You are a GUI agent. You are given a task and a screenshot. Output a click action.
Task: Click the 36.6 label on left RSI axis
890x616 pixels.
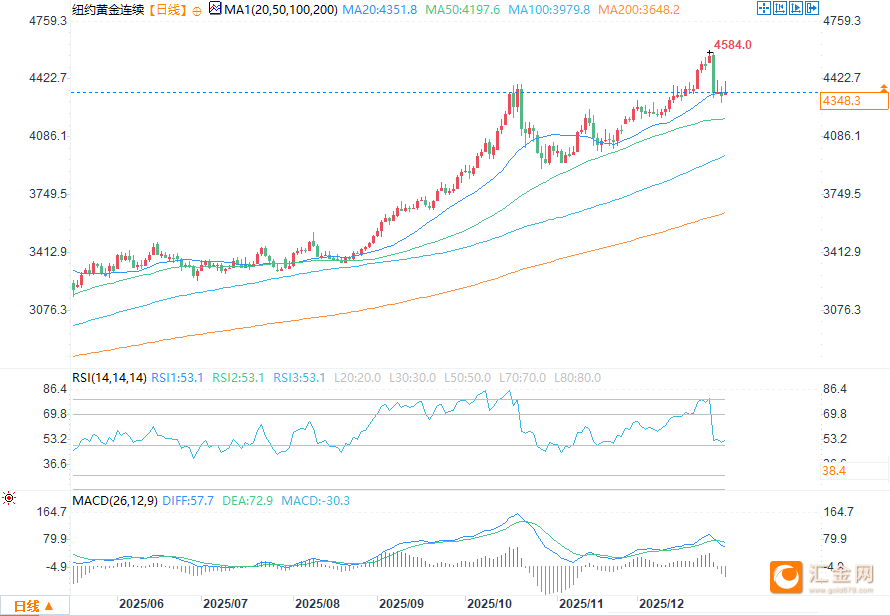(55, 464)
